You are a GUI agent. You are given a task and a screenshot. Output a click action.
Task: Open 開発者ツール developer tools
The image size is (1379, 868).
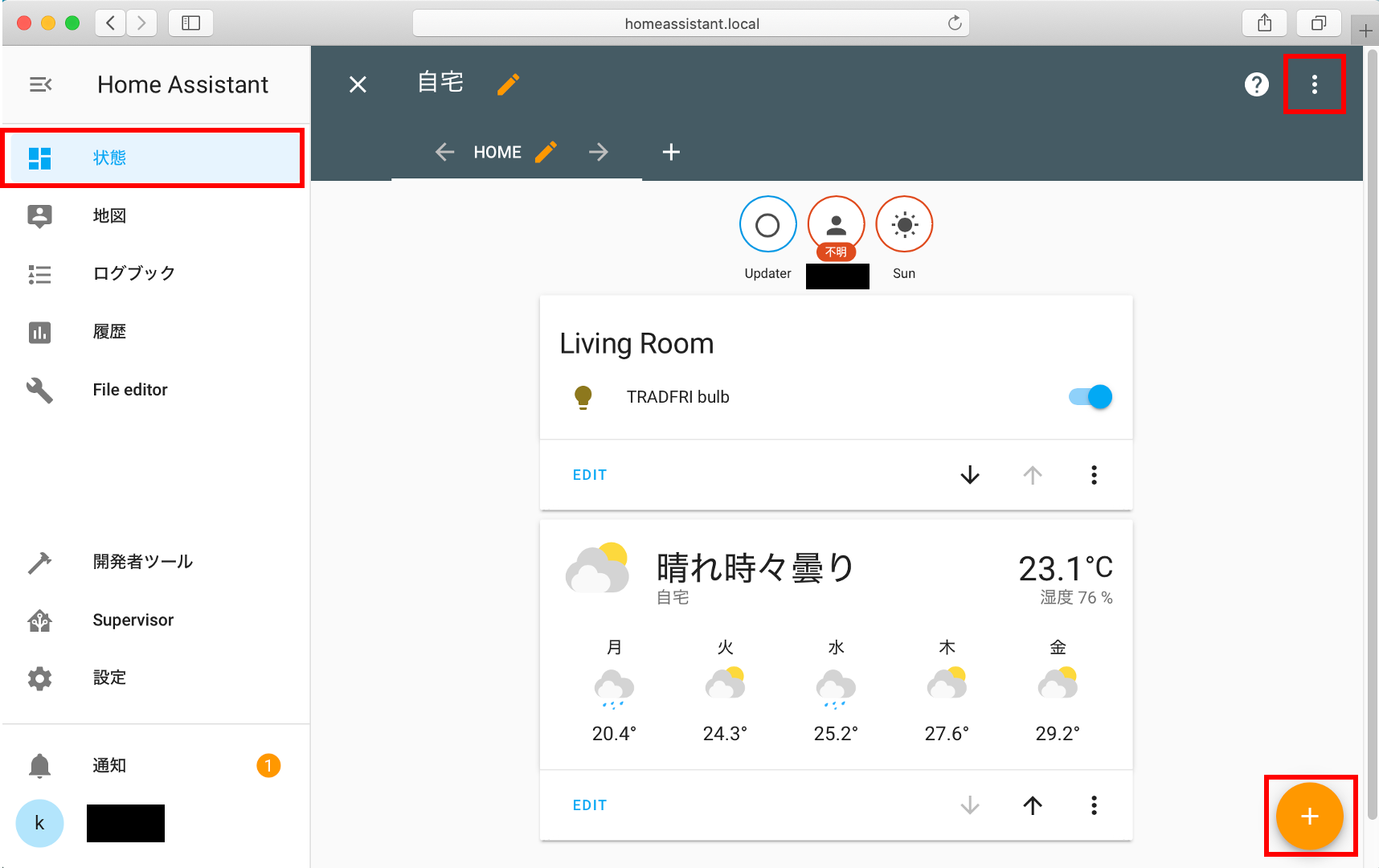click(x=154, y=562)
